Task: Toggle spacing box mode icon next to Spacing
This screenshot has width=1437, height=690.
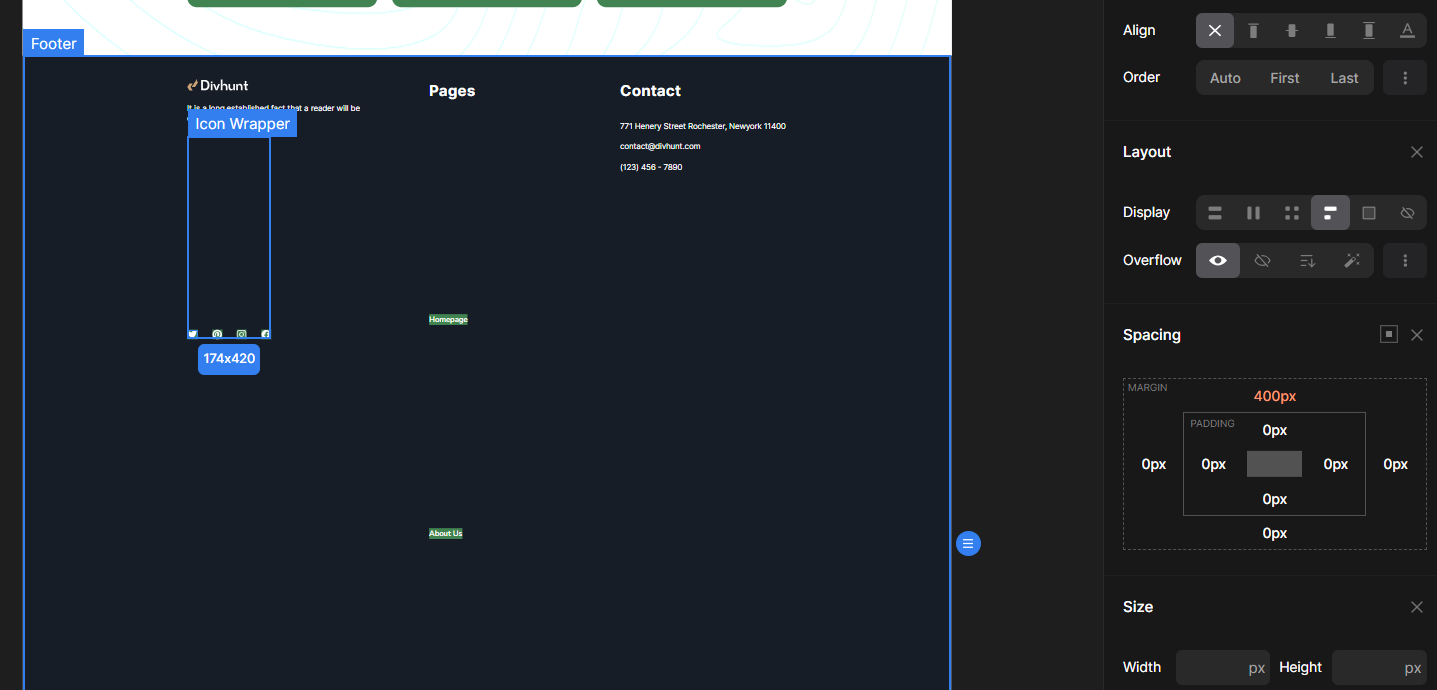Action: click(x=1389, y=335)
